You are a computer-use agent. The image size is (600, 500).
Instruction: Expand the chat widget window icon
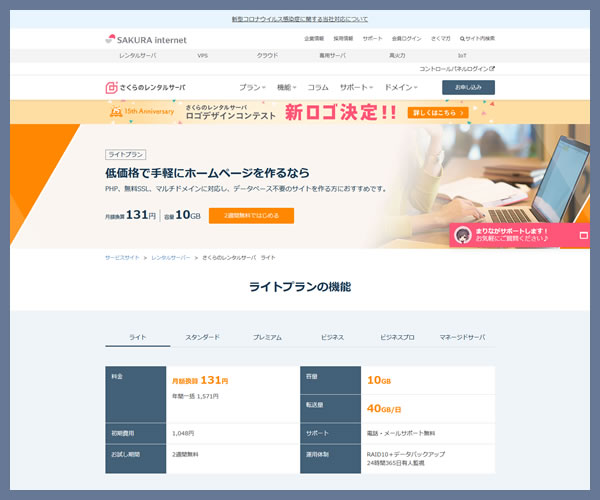(x=584, y=235)
